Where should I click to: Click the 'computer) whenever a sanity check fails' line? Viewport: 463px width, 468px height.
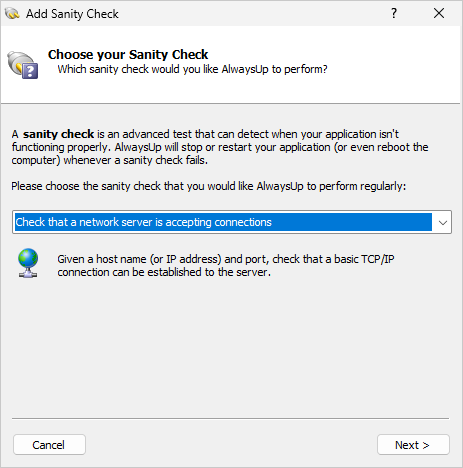[110, 160]
